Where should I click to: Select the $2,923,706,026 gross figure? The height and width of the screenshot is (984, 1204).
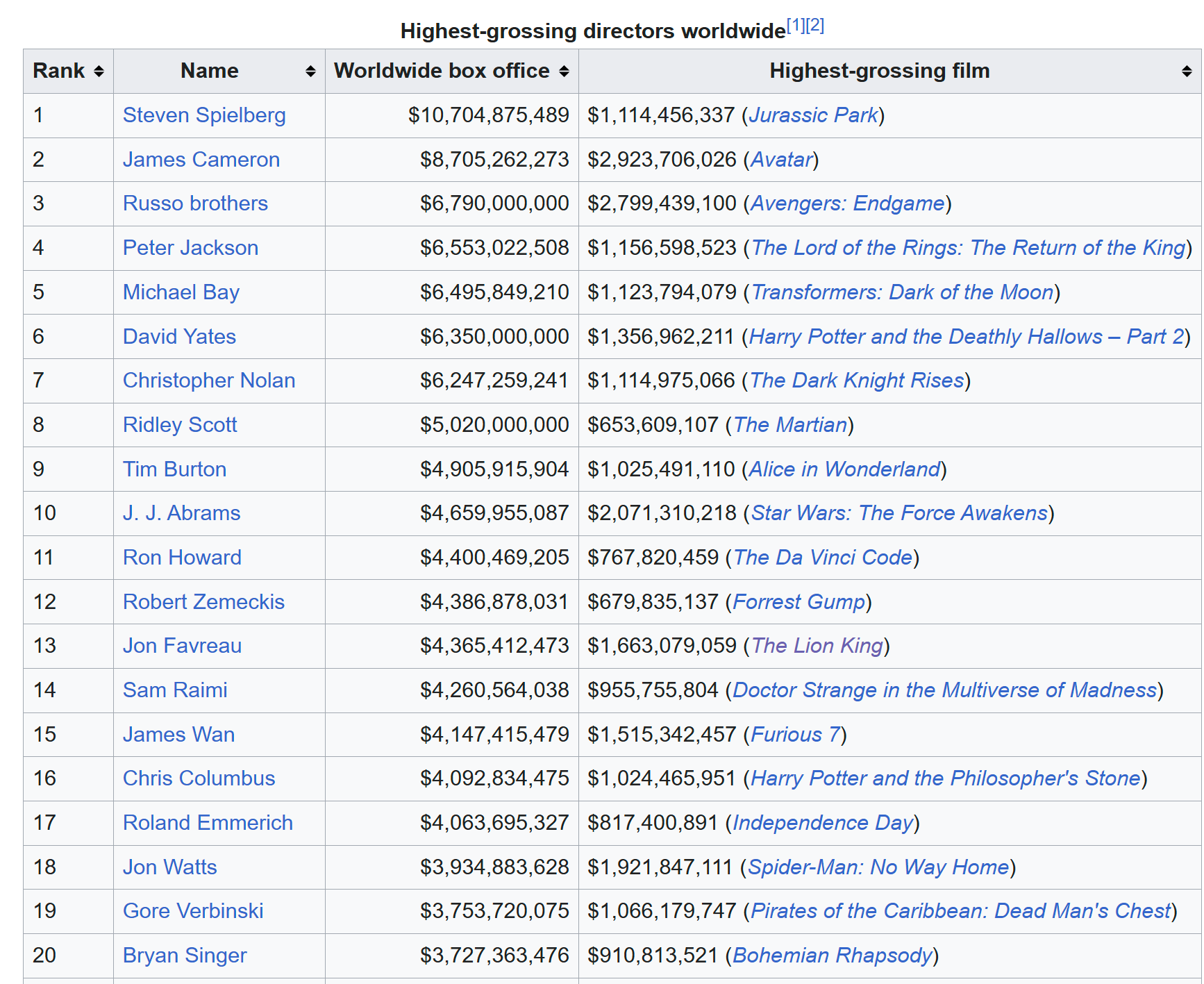click(x=662, y=160)
